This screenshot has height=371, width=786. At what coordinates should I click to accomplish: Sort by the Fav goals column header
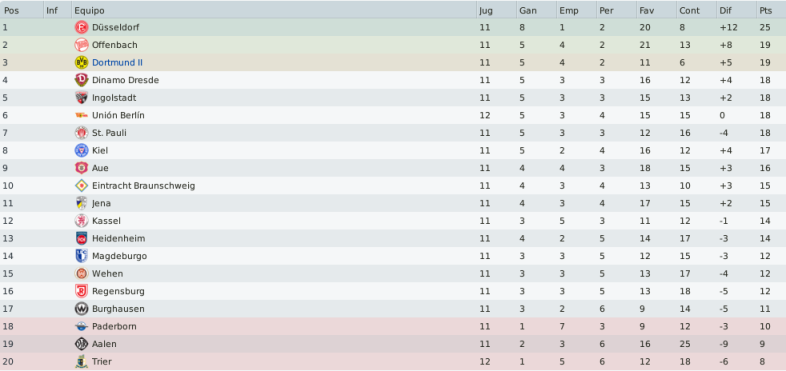tap(656, 10)
